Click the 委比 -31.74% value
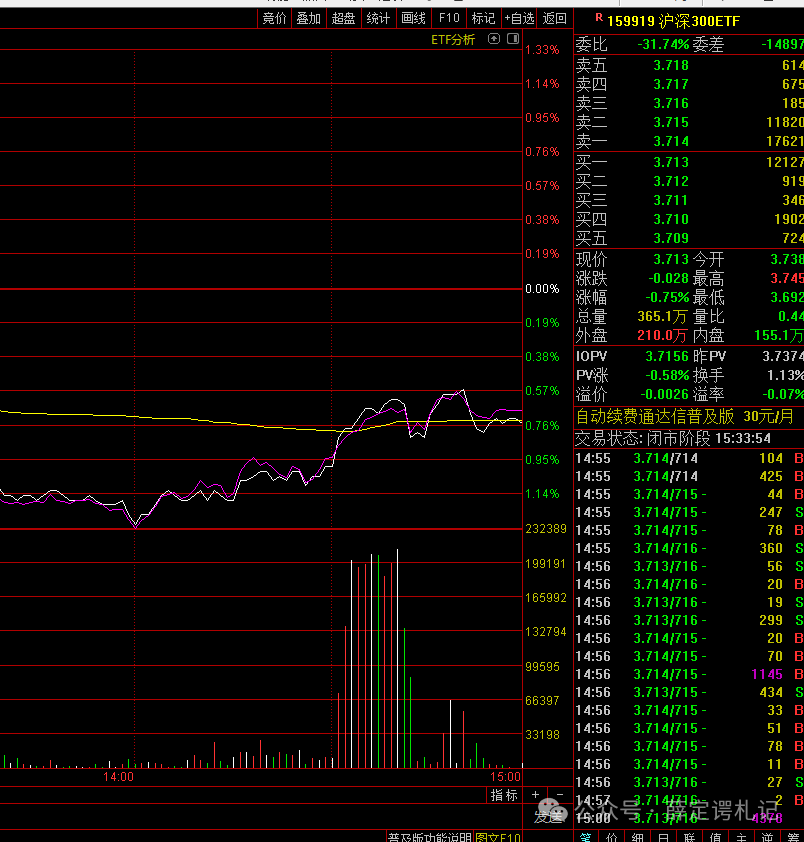The image size is (804, 842). pos(663,45)
